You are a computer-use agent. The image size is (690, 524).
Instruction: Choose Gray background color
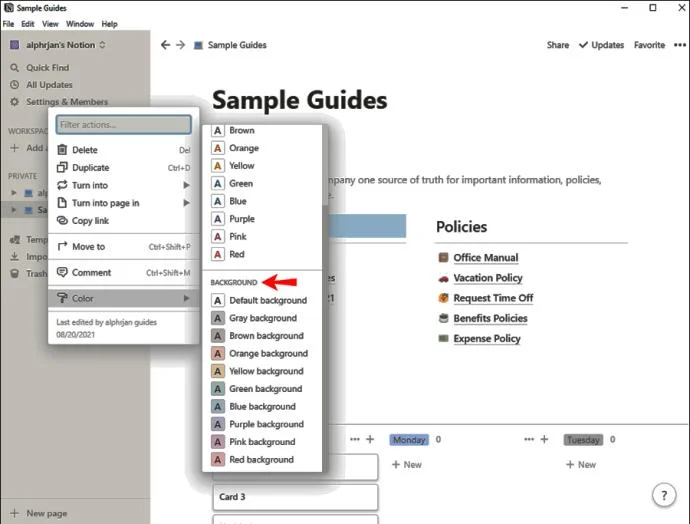coord(262,318)
